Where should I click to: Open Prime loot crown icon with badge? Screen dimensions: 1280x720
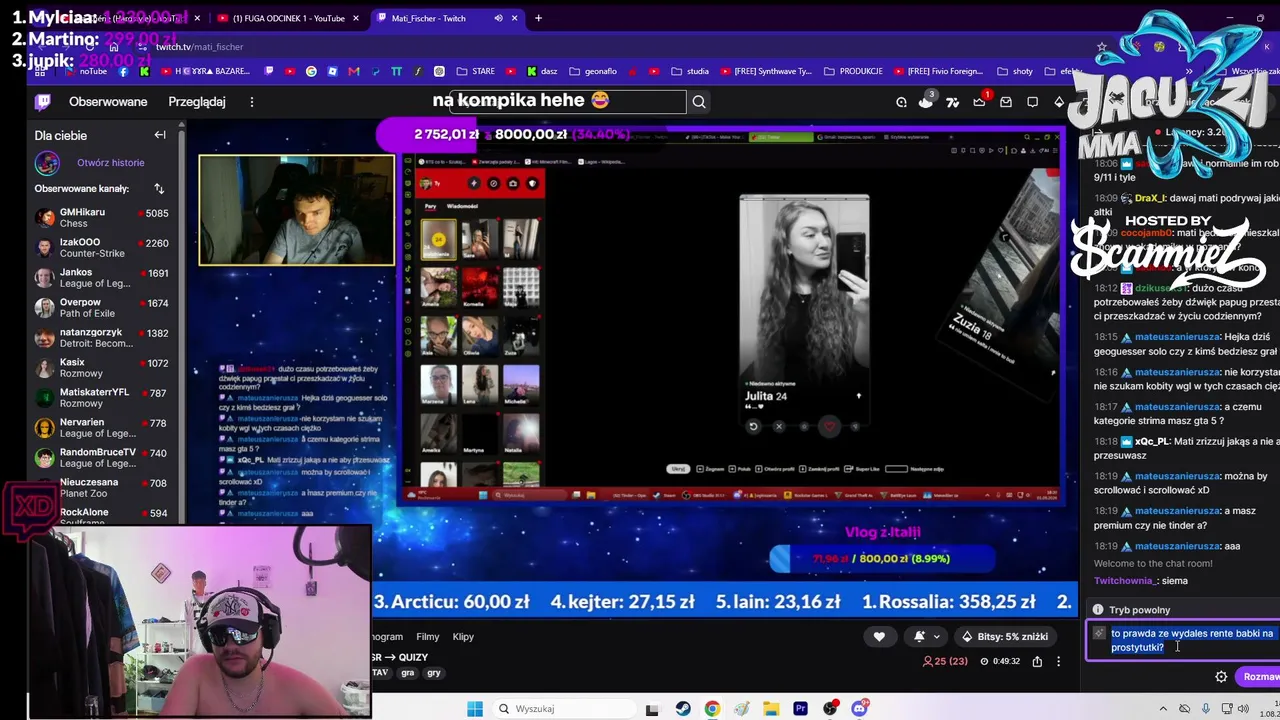coord(980,101)
